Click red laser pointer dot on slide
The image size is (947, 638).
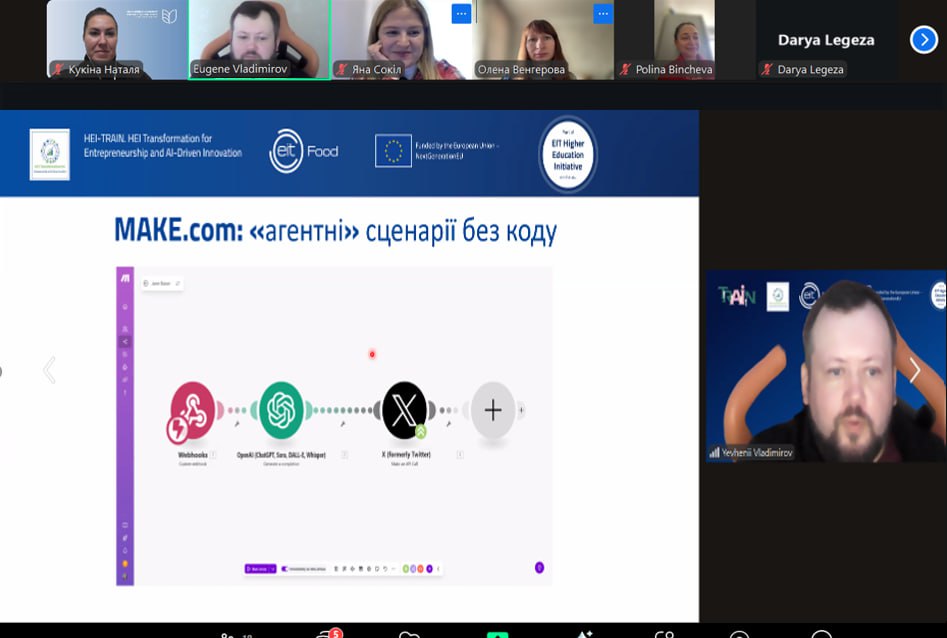tap(372, 354)
